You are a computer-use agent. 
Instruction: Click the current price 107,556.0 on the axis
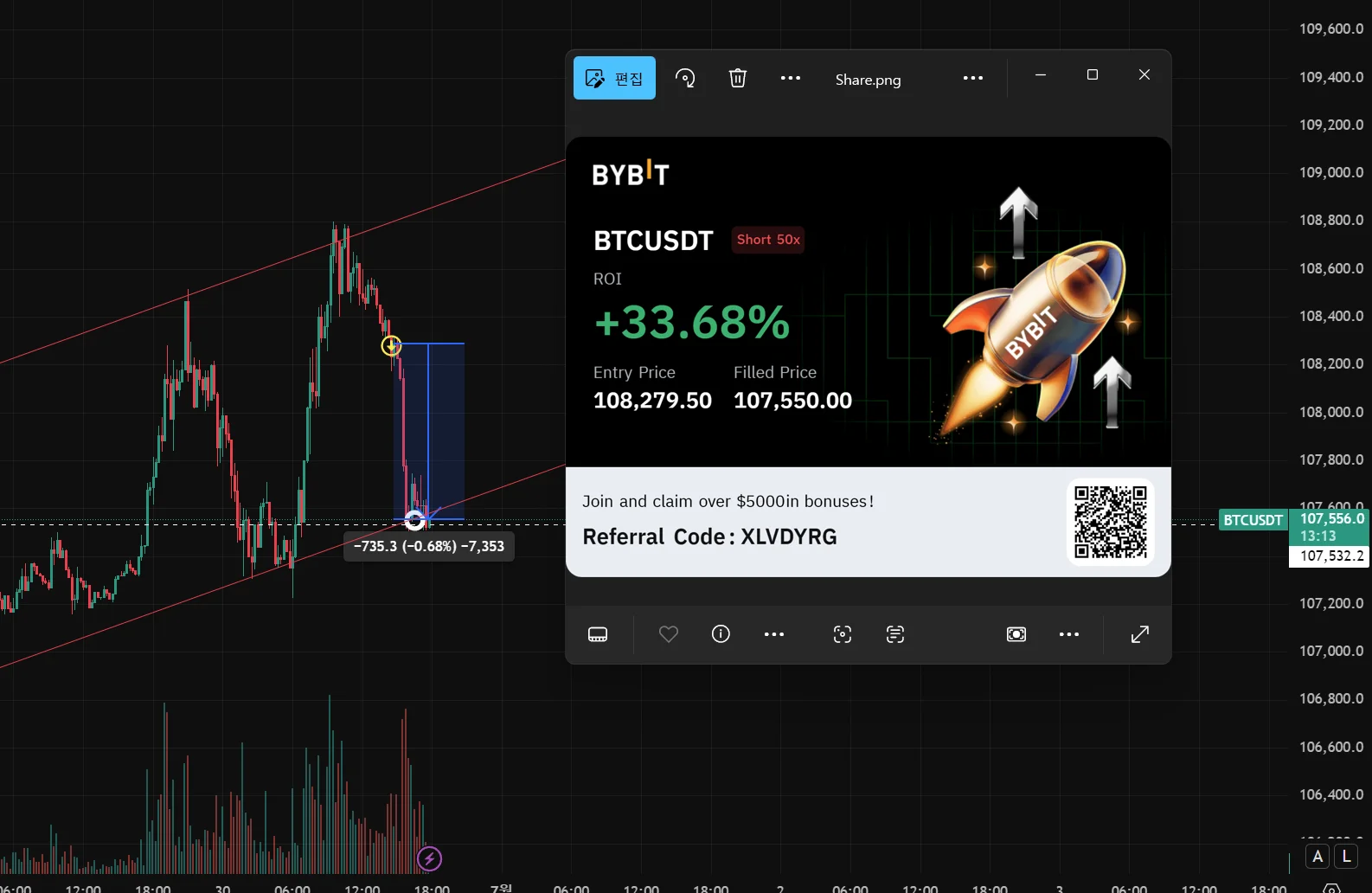[1332, 518]
